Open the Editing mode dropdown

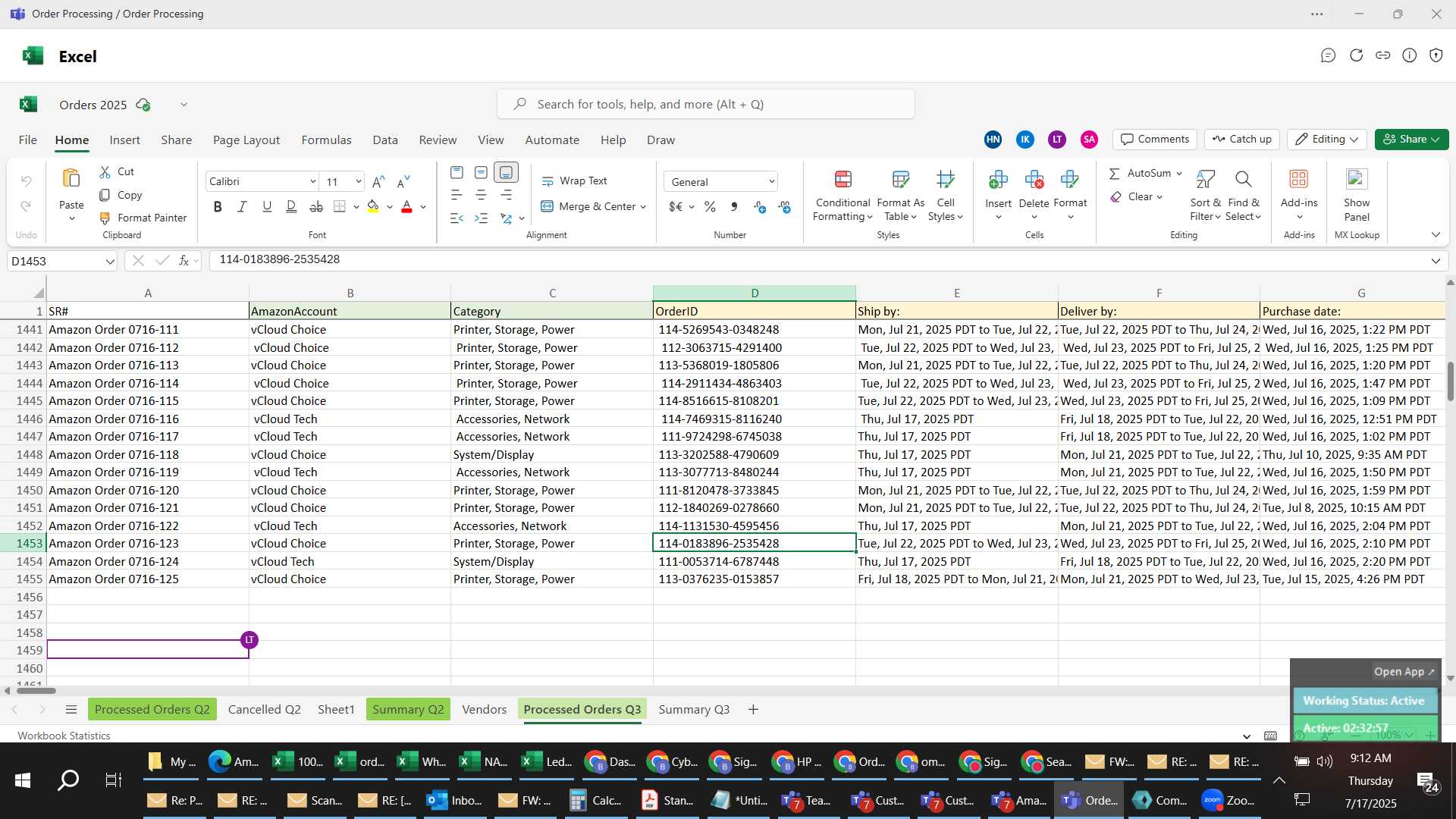point(1327,140)
